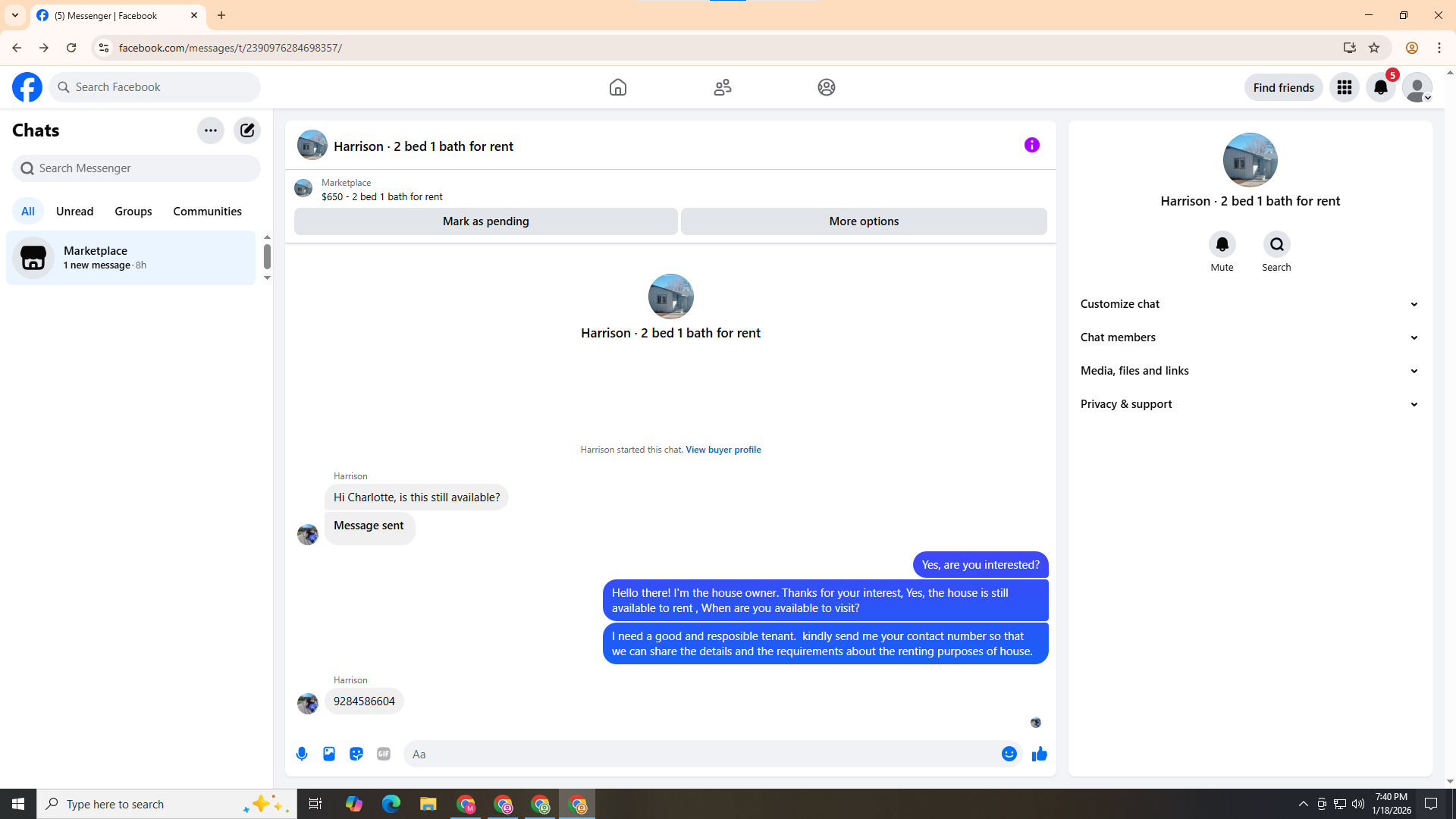Mute this conversation
This screenshot has width=1456, height=819.
click(1222, 244)
